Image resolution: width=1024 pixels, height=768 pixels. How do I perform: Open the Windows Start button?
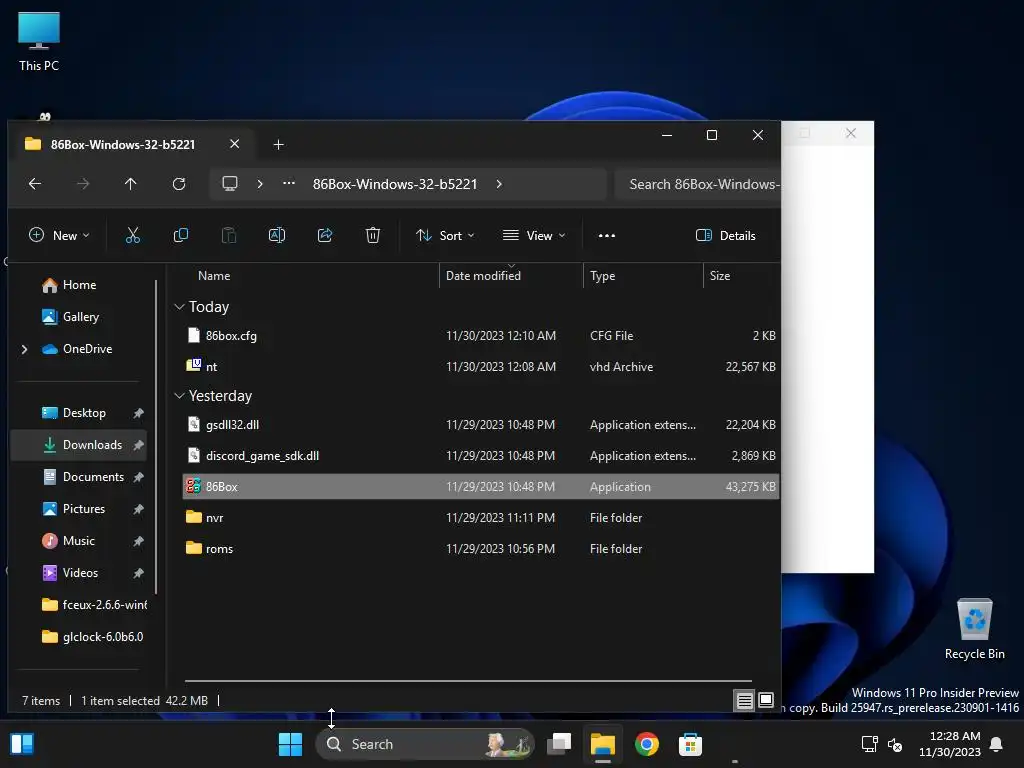pyautogui.click(x=291, y=744)
